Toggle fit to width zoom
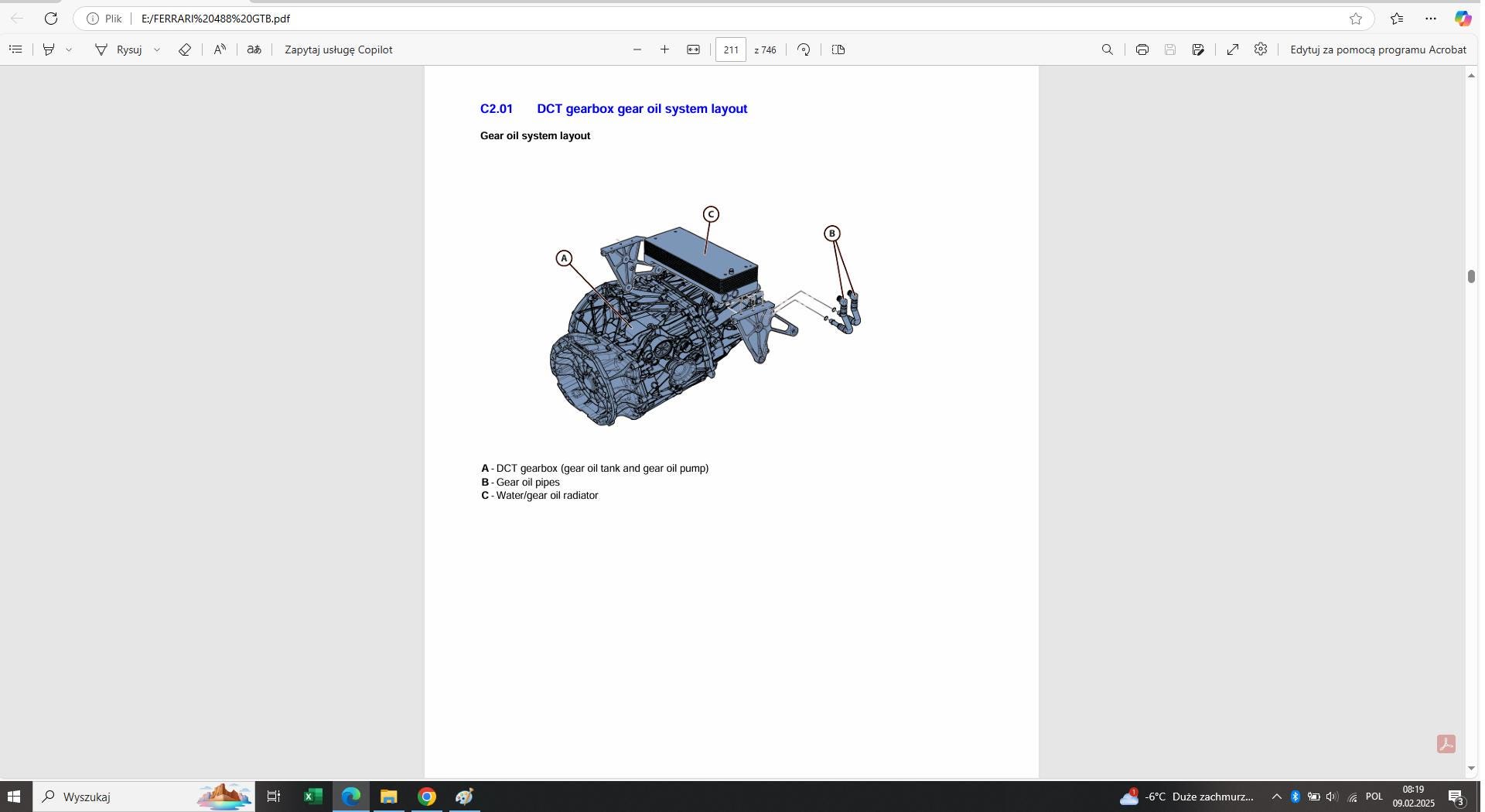Screen dimensions: 1485x812 (x=693, y=49)
